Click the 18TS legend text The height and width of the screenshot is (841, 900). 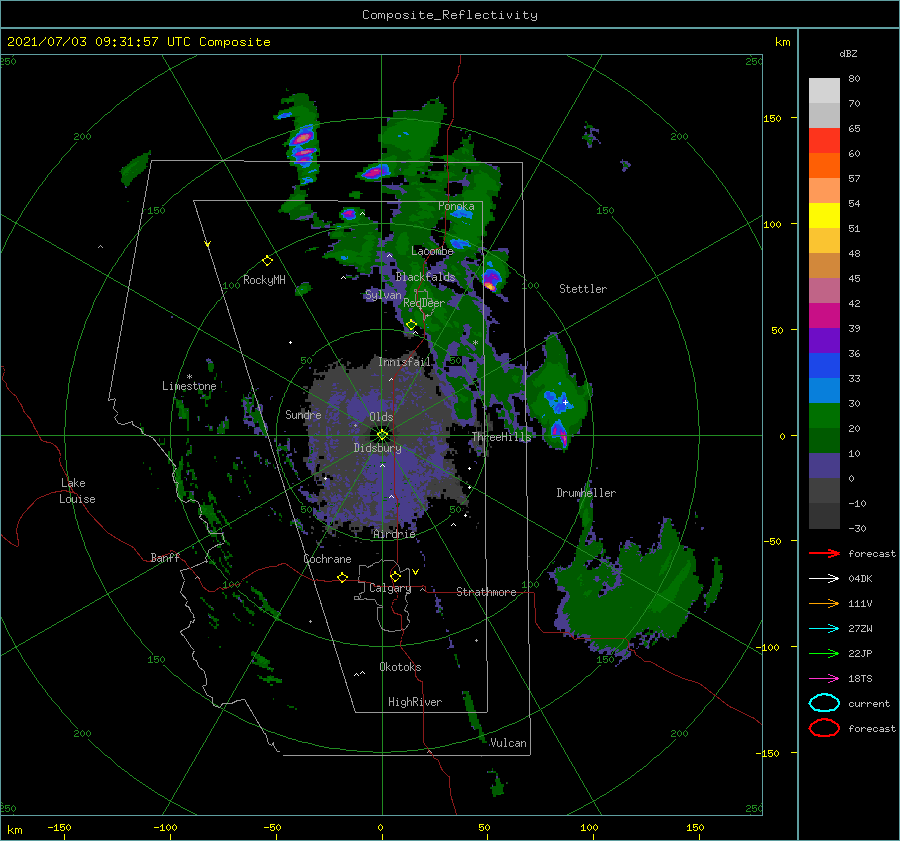pyautogui.click(x=860, y=679)
